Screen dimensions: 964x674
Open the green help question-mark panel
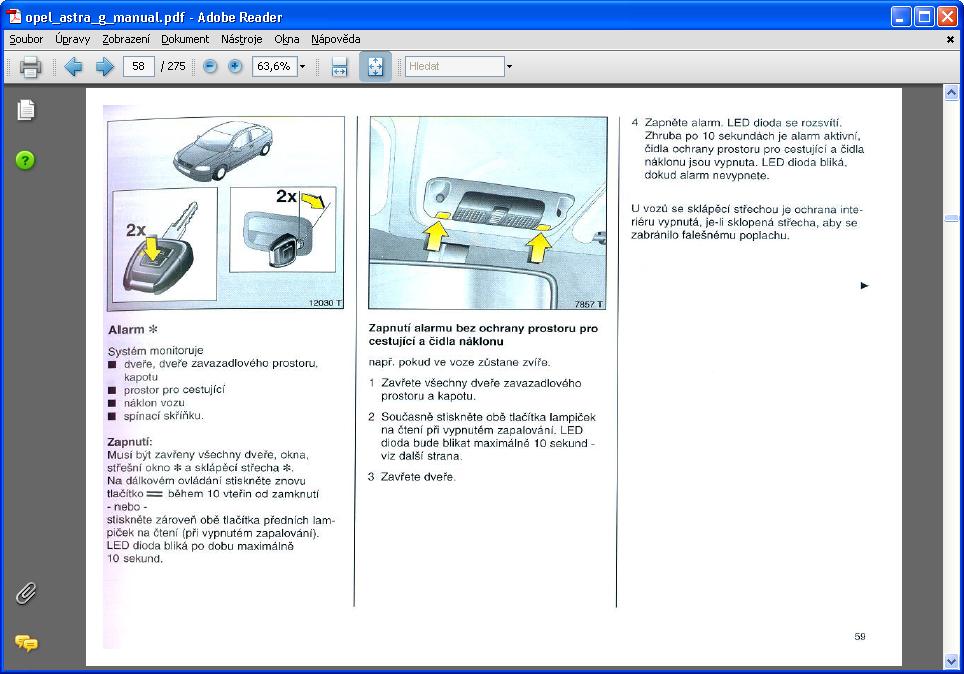click(26, 160)
